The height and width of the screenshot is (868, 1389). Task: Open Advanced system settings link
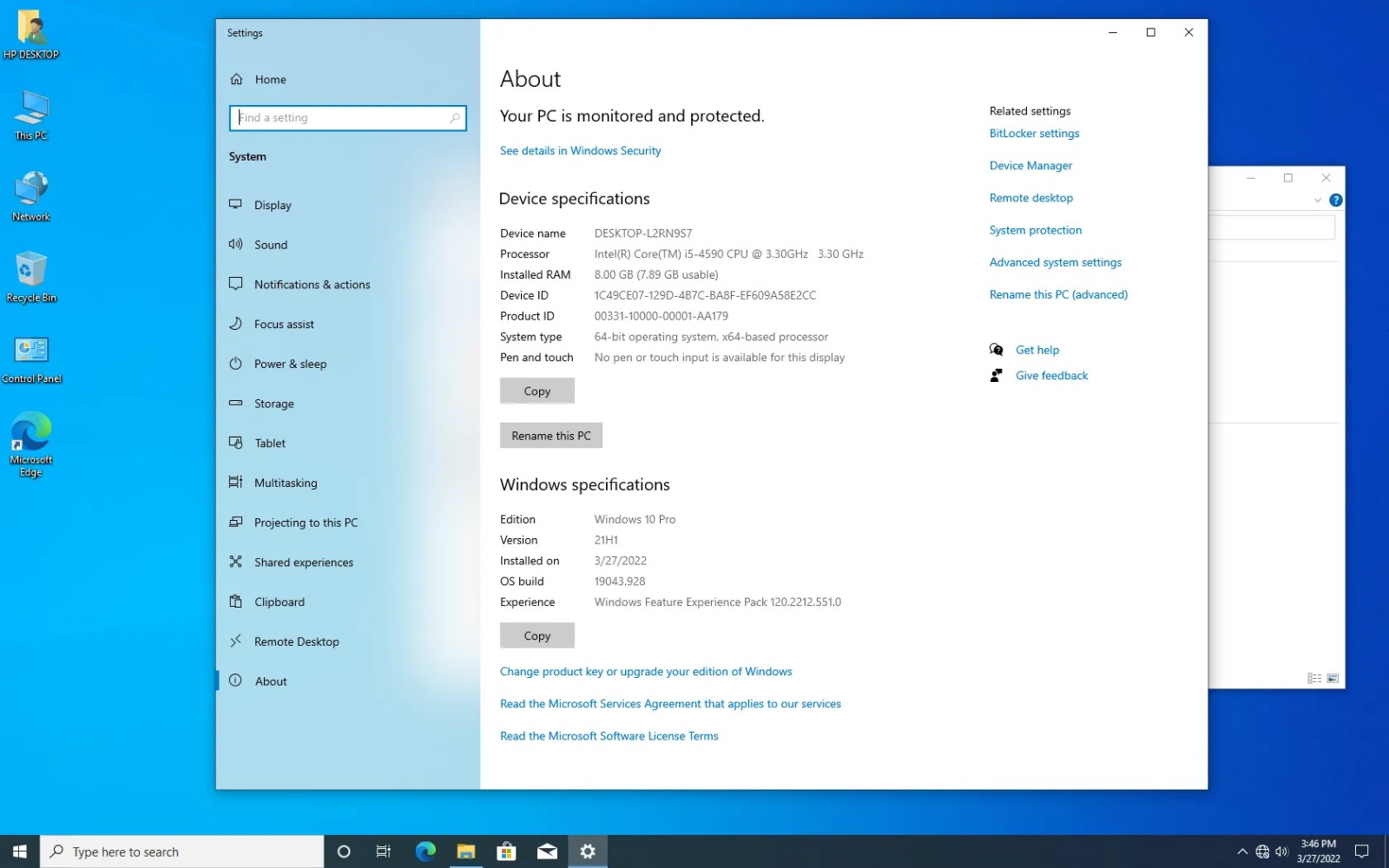point(1056,261)
